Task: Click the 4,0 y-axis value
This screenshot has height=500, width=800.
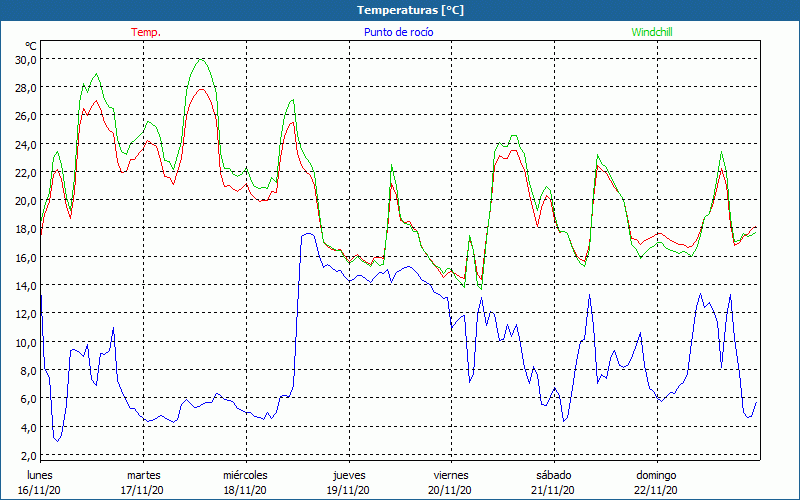Action: 28,427
